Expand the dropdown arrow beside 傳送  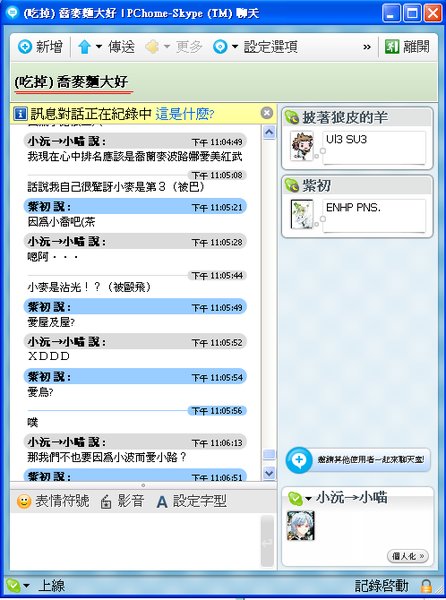(99, 47)
